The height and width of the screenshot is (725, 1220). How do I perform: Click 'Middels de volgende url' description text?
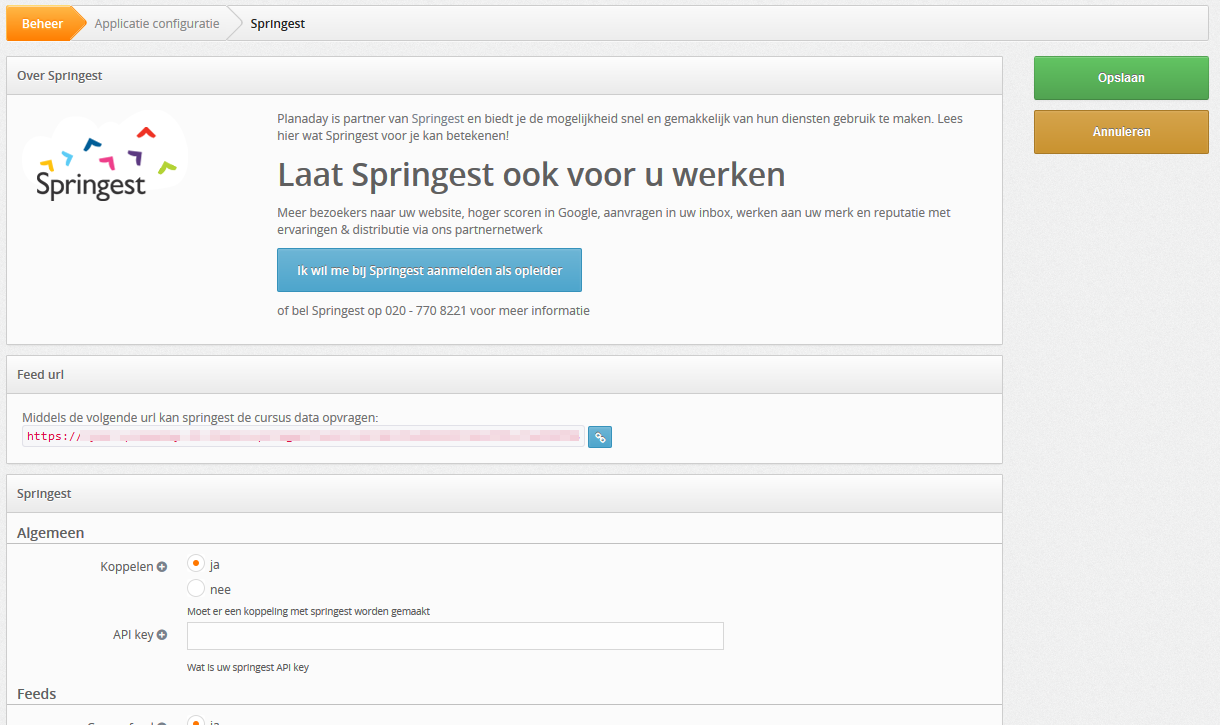pyautogui.click(x=200, y=417)
